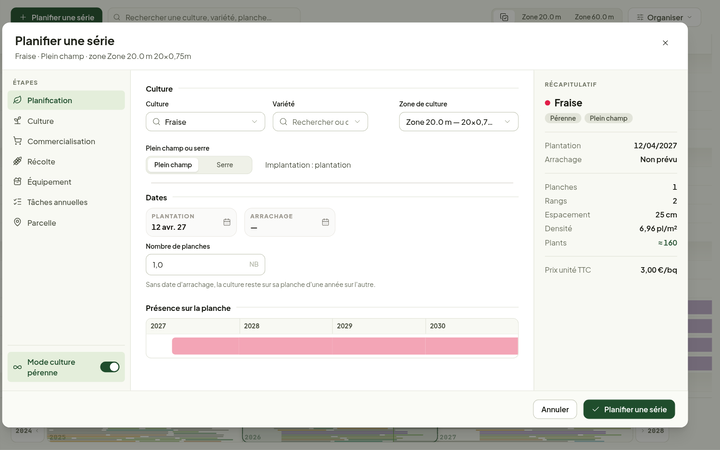Click the infinity icon for perennial mode
This screenshot has height=450, width=720.
[x=17, y=367]
